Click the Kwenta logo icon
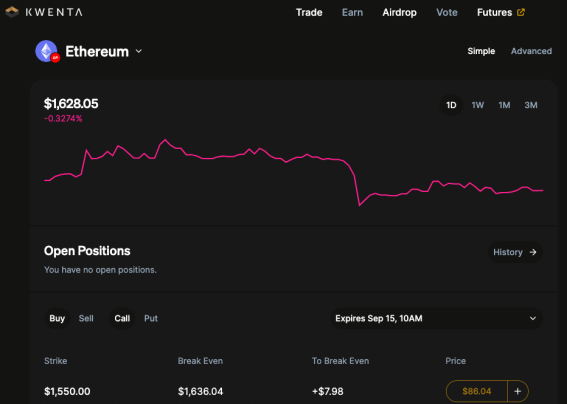 coord(12,12)
